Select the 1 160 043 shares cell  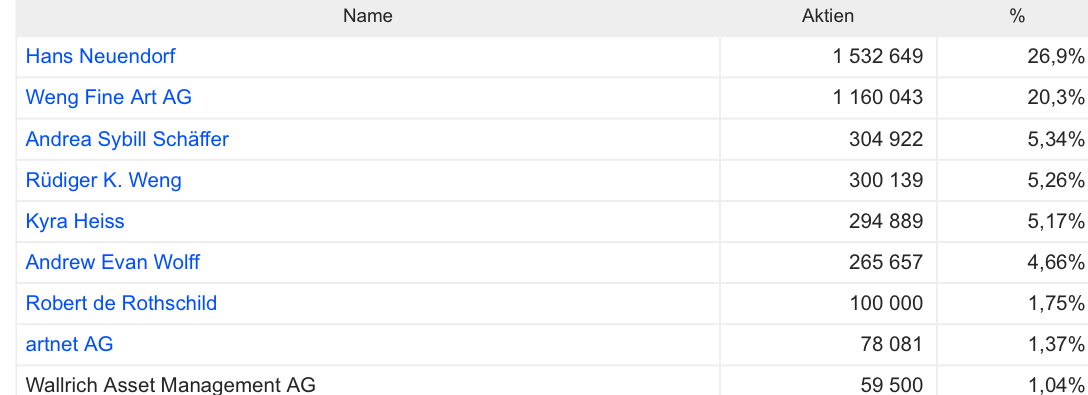pyautogui.click(x=828, y=98)
